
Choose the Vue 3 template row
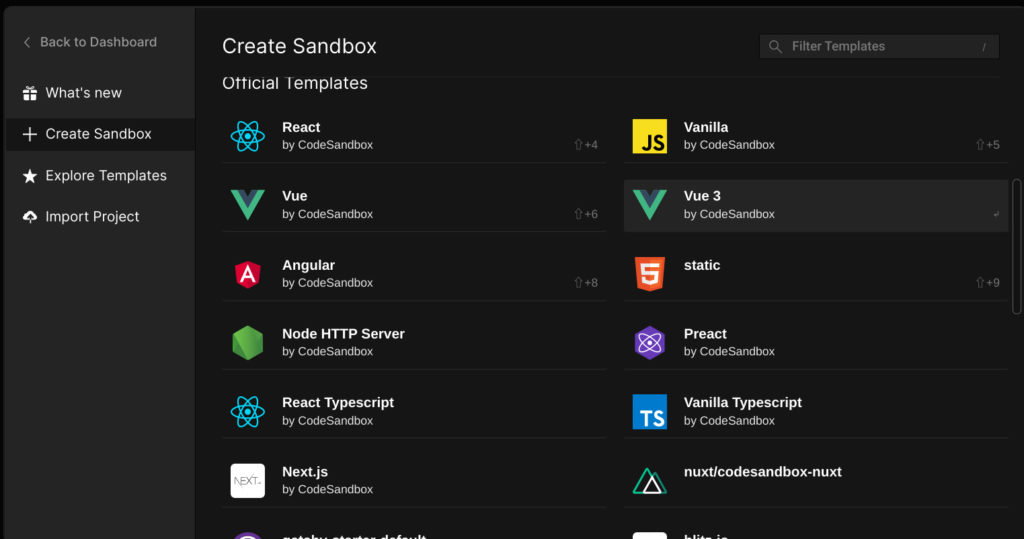point(816,205)
